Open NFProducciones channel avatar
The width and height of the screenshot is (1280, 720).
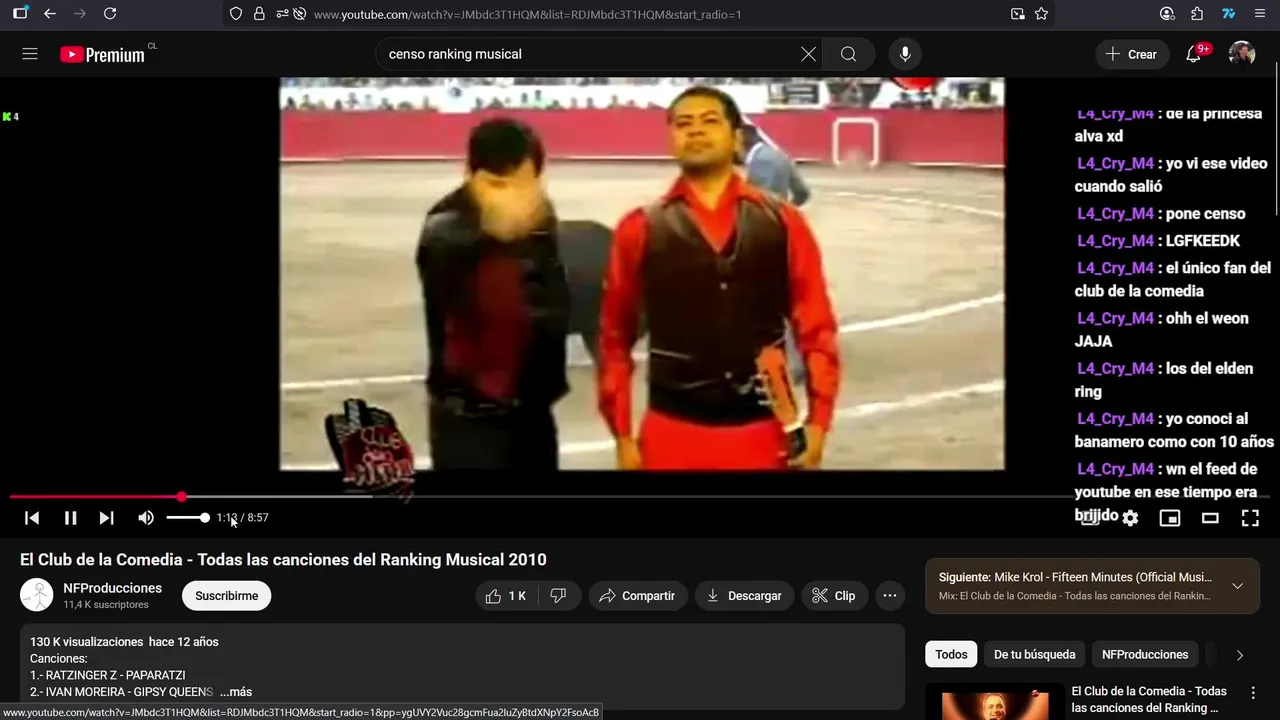pyautogui.click(x=37, y=595)
